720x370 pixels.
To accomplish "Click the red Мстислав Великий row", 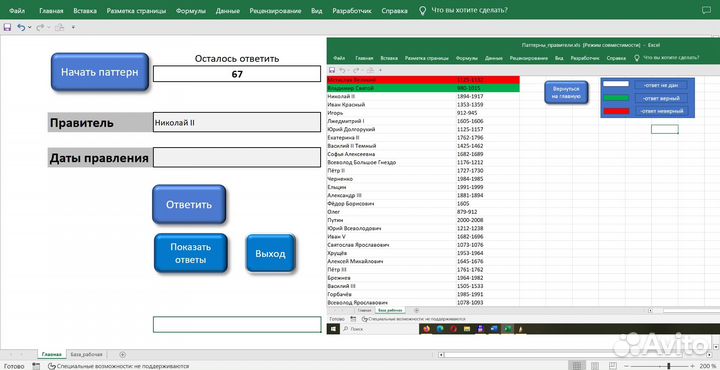I will point(423,80).
